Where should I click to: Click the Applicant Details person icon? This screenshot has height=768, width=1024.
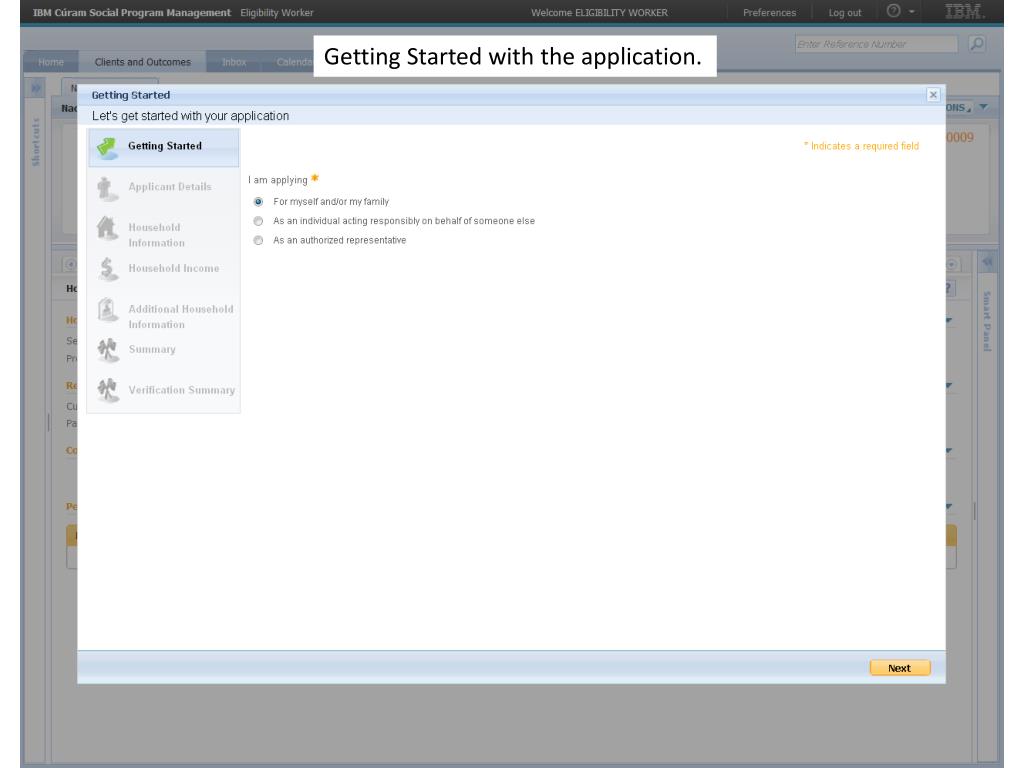[x=106, y=189]
